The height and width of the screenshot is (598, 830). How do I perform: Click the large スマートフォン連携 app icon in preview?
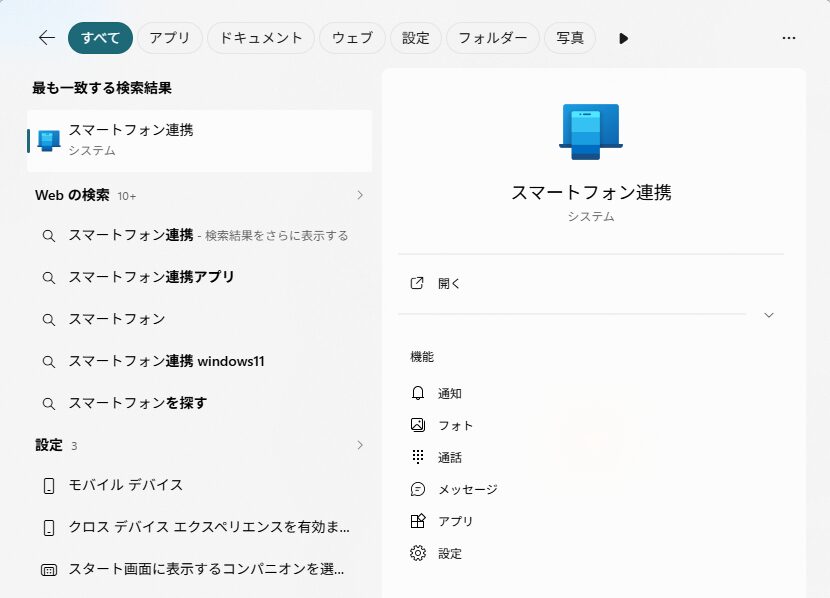pyautogui.click(x=591, y=132)
